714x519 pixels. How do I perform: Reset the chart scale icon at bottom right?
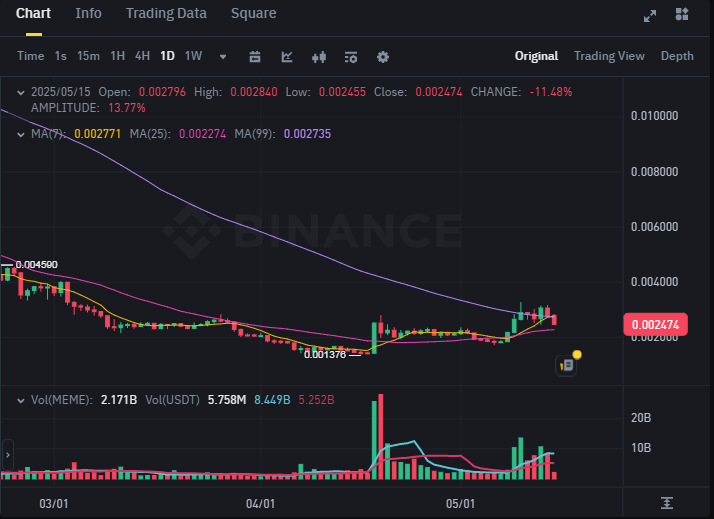(x=667, y=502)
